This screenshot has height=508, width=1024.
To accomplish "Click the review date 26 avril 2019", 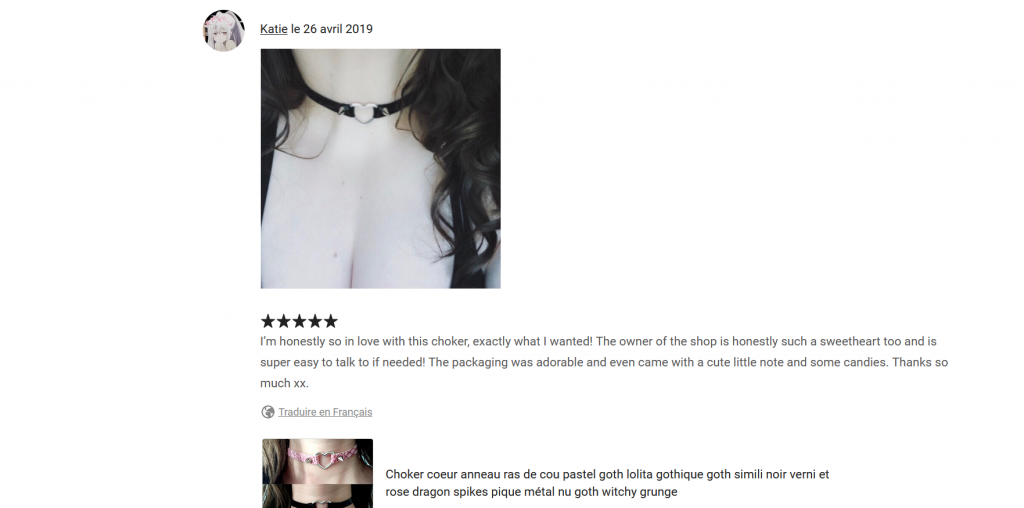I will (331, 29).
